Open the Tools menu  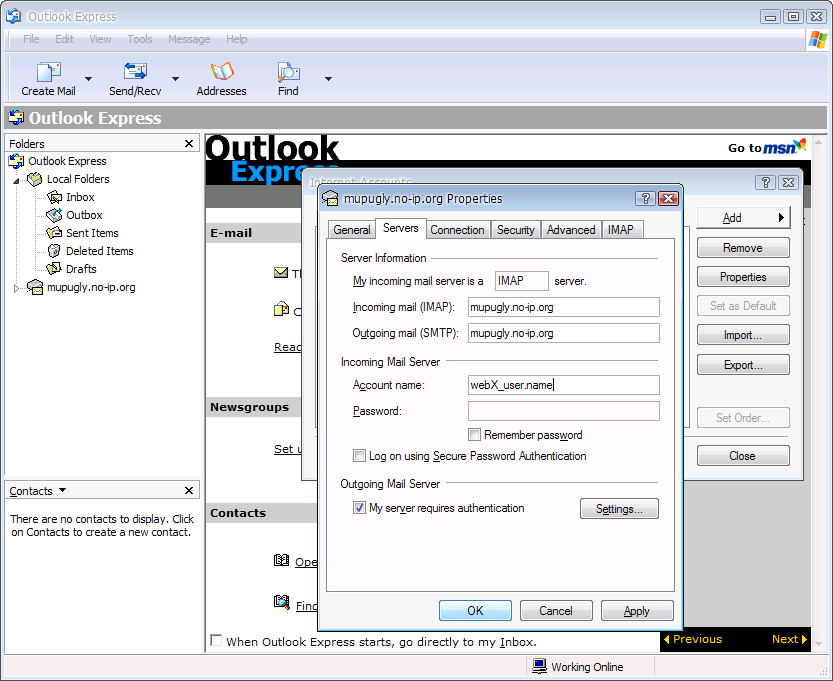(x=140, y=39)
